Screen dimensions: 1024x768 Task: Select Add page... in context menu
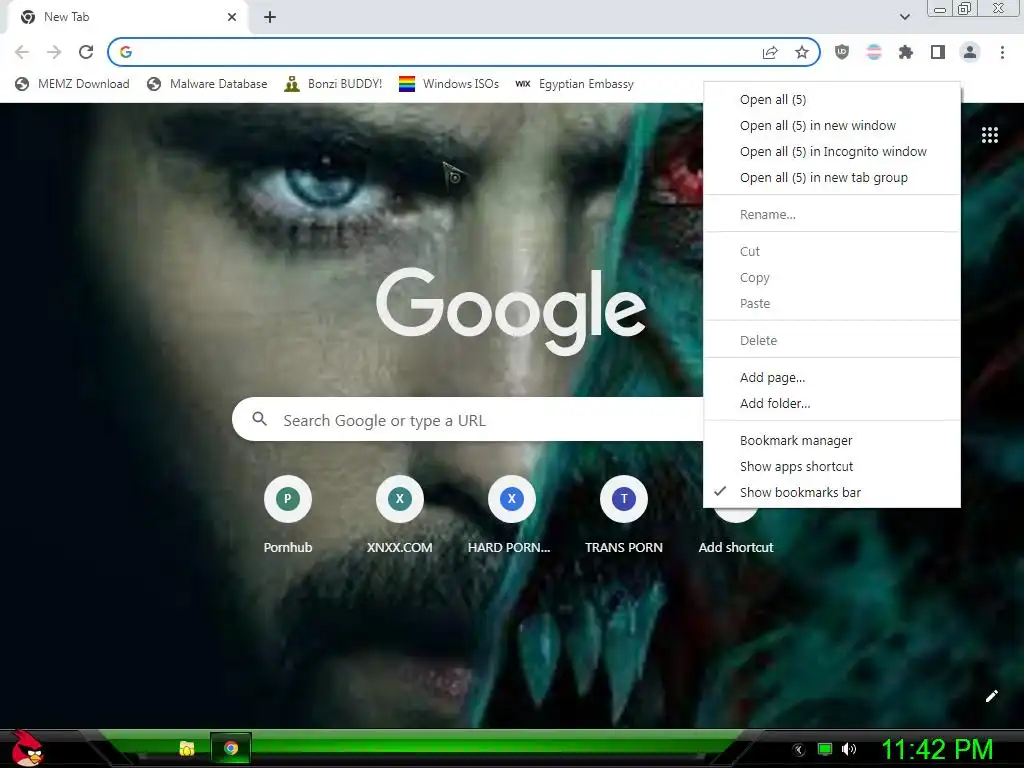pos(831,377)
